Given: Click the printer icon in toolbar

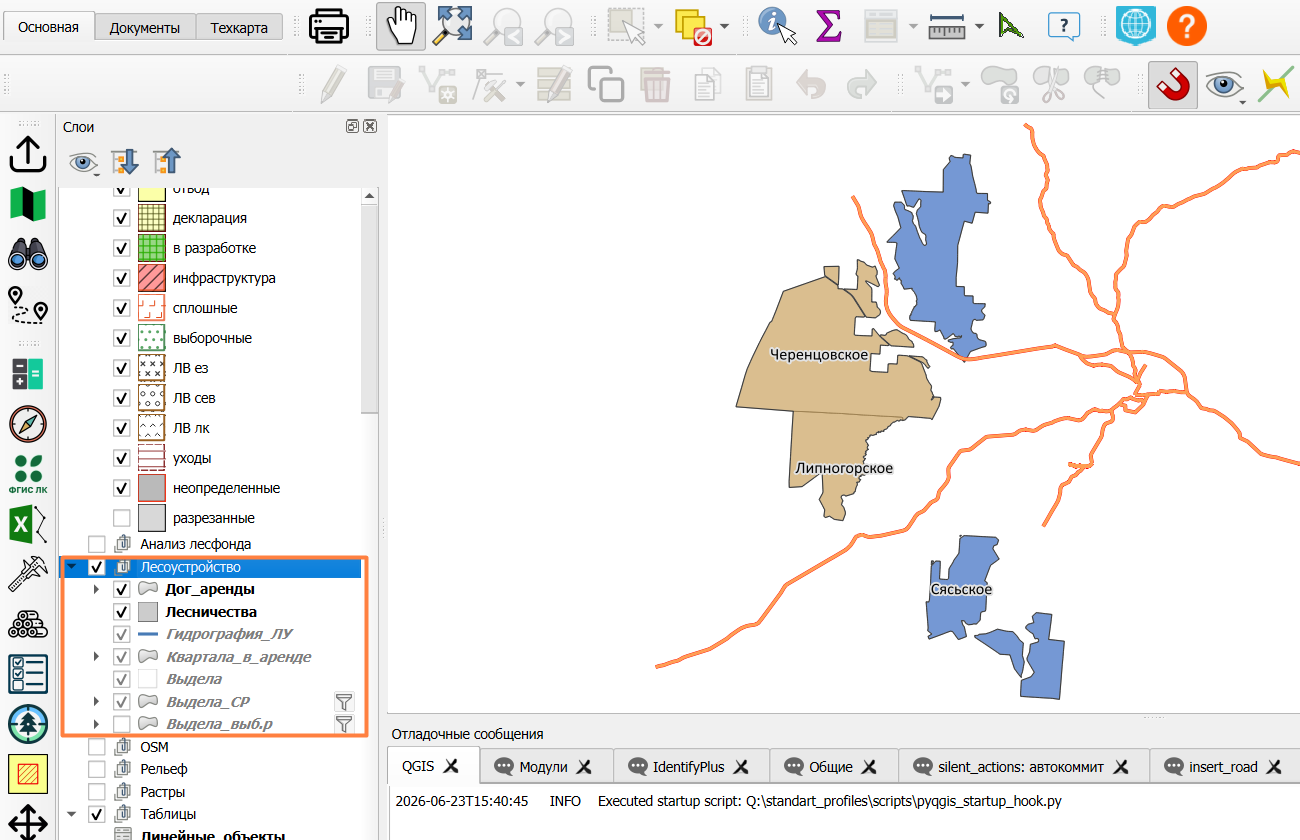Looking at the screenshot, I should (329, 26).
